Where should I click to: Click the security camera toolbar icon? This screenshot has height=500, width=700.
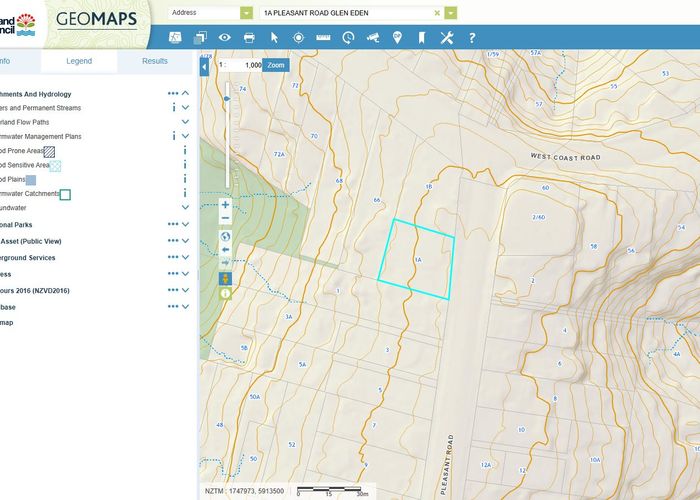click(x=372, y=38)
